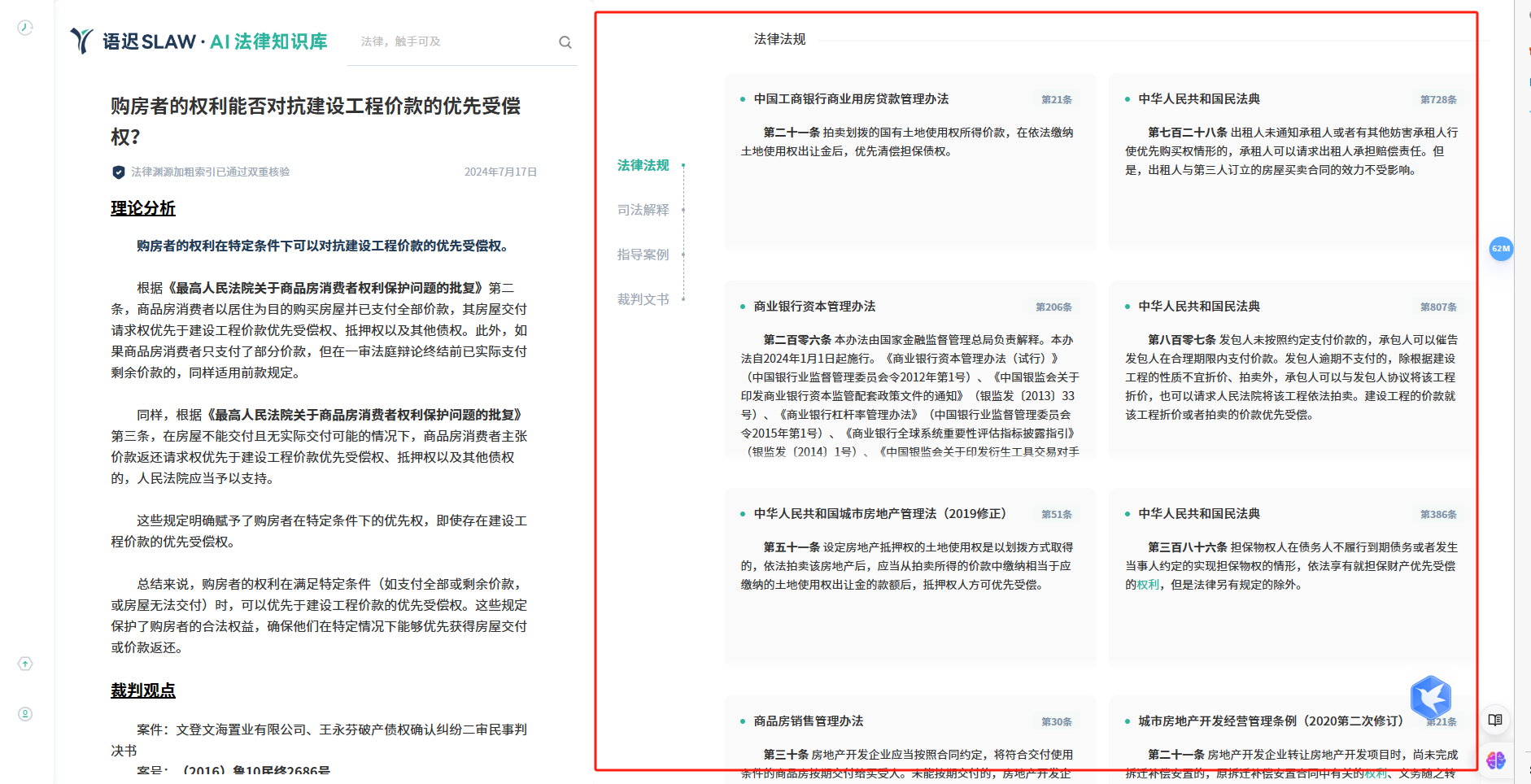The height and width of the screenshot is (784, 1531).
Task: Click the article title 购房者的权利能否对抗建设工程价款的优先受偿权
Action: [316, 121]
